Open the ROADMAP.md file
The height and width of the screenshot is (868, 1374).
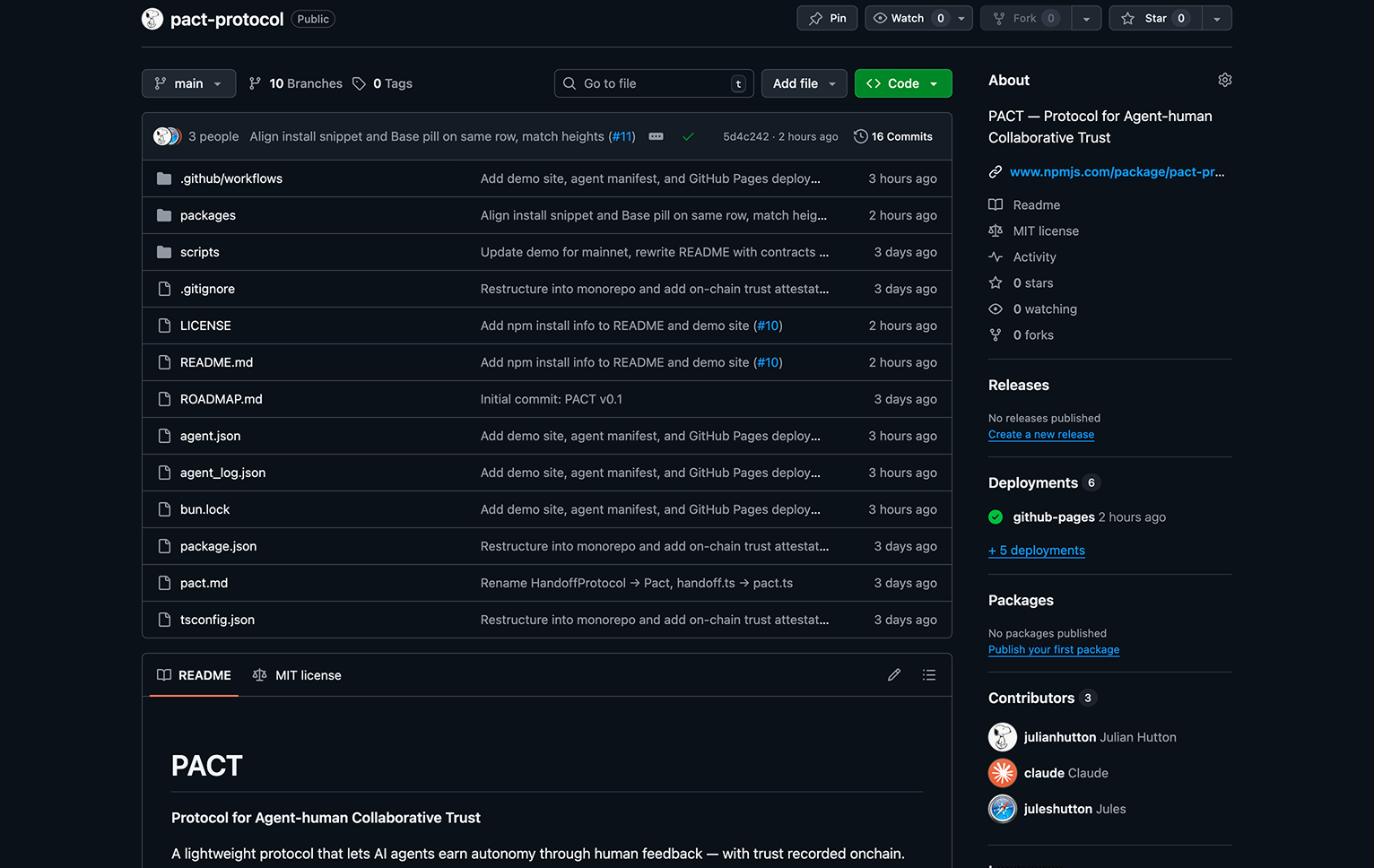[221, 399]
